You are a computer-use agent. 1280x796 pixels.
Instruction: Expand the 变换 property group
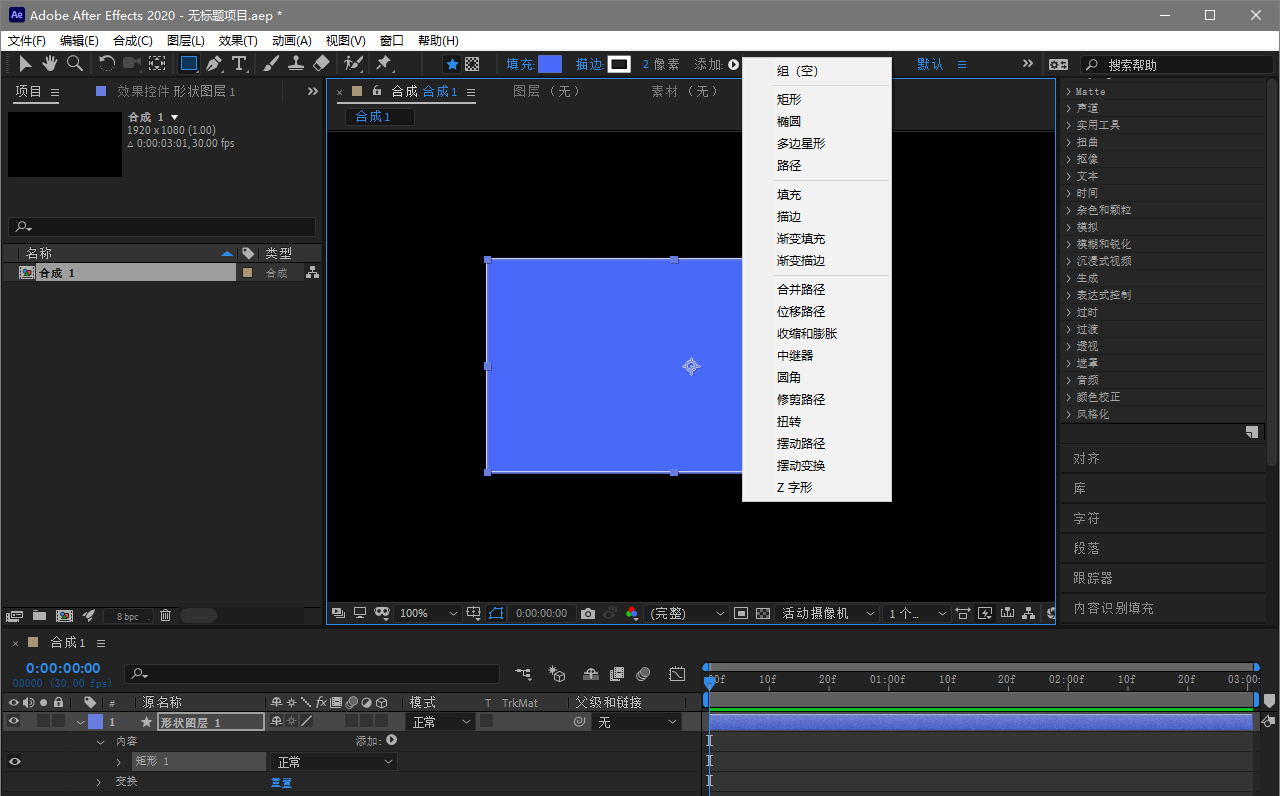pyautogui.click(x=100, y=782)
